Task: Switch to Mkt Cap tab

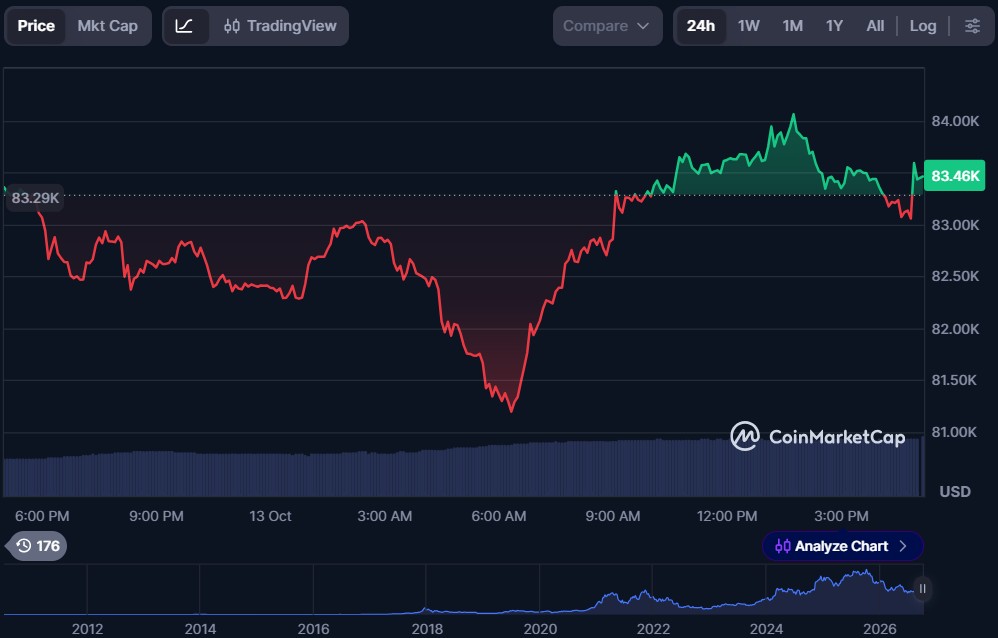Action: [108, 26]
